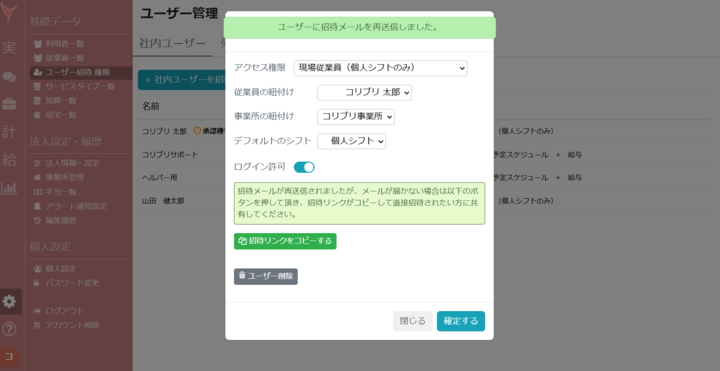Toggle the ログイン許可 switch
The height and width of the screenshot is (371, 720).
(304, 167)
